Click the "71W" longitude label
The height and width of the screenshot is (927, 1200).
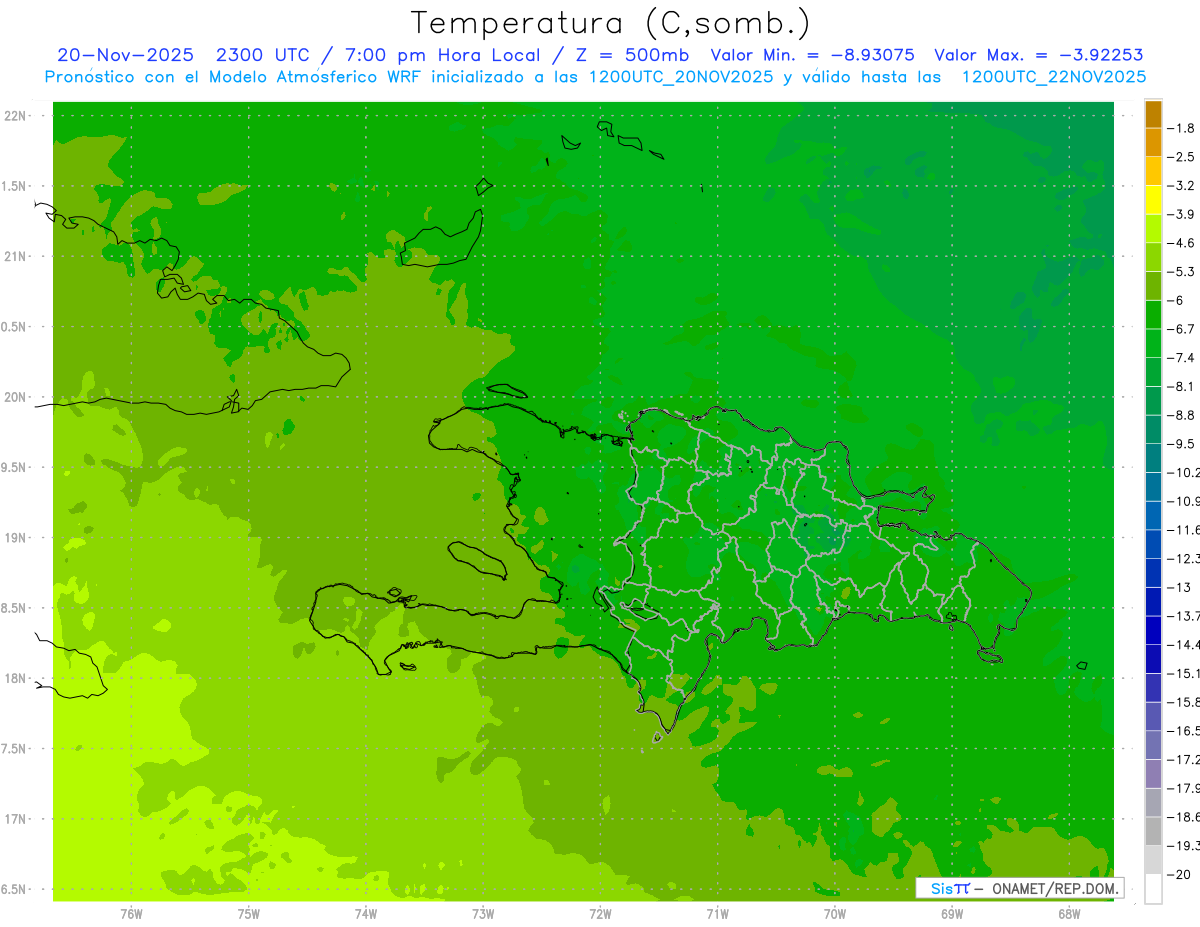tap(717, 914)
